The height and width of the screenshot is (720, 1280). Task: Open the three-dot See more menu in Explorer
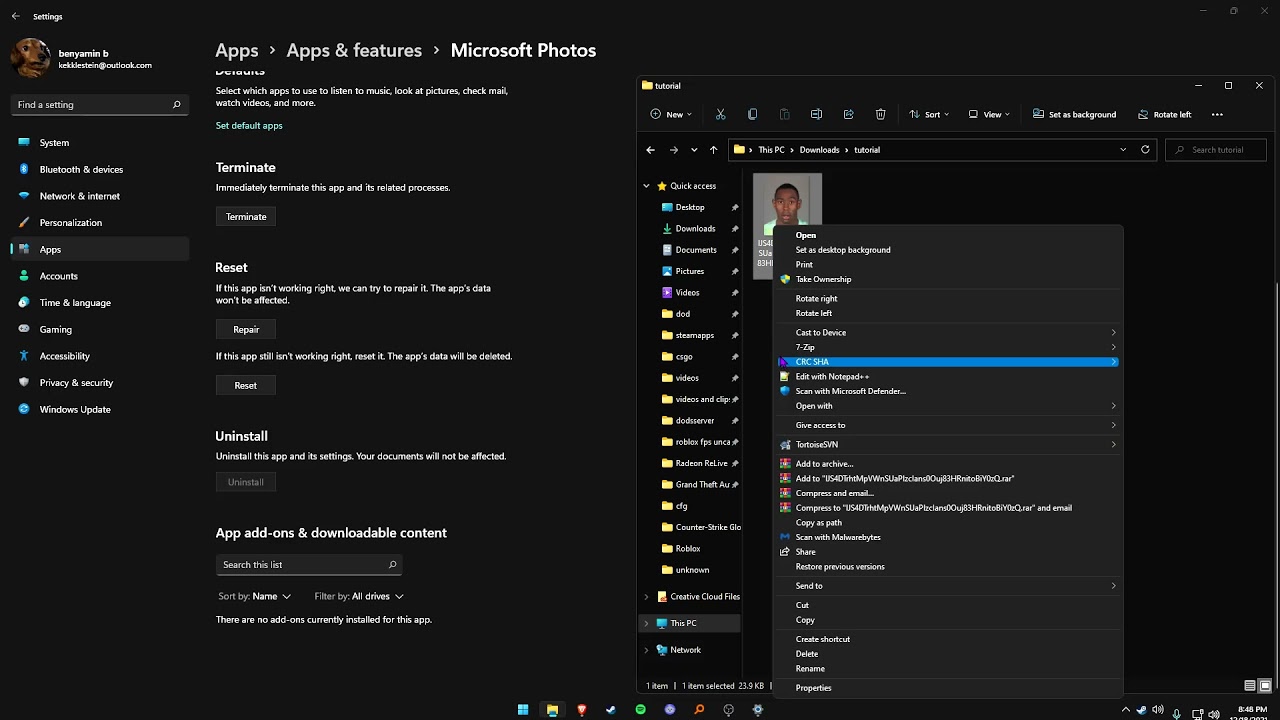click(1217, 114)
